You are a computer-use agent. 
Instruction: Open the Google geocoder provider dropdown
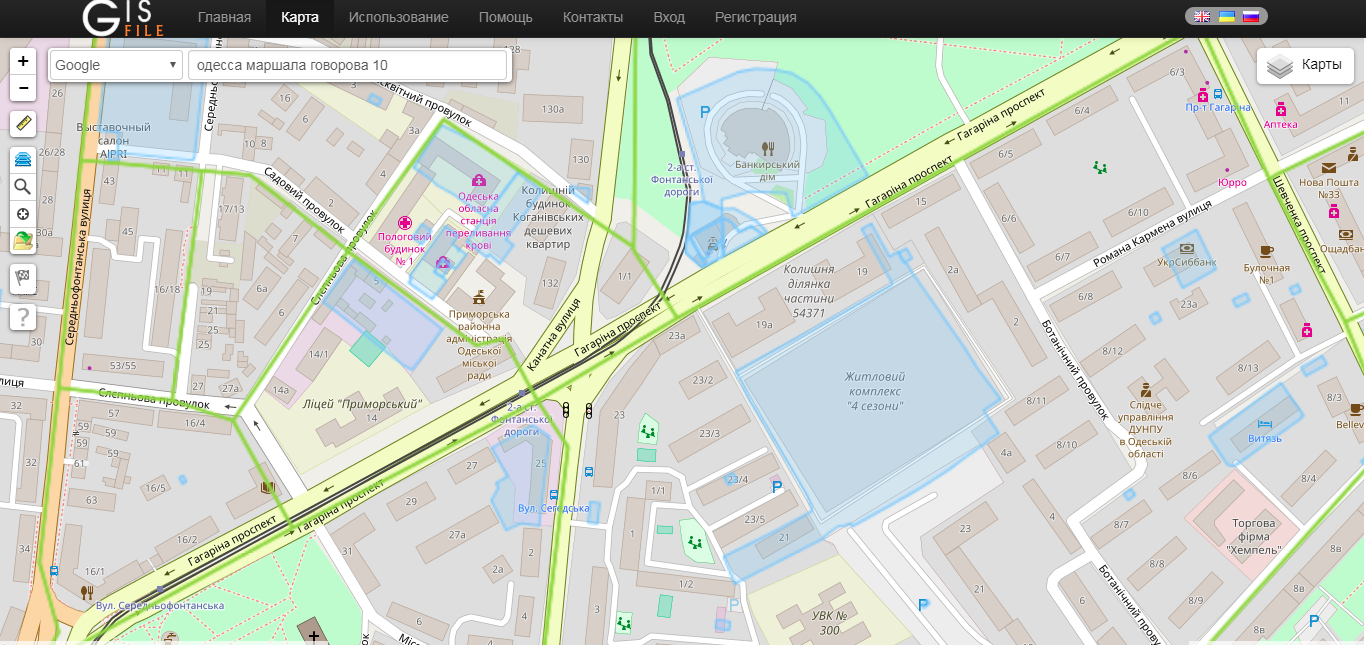[115, 65]
